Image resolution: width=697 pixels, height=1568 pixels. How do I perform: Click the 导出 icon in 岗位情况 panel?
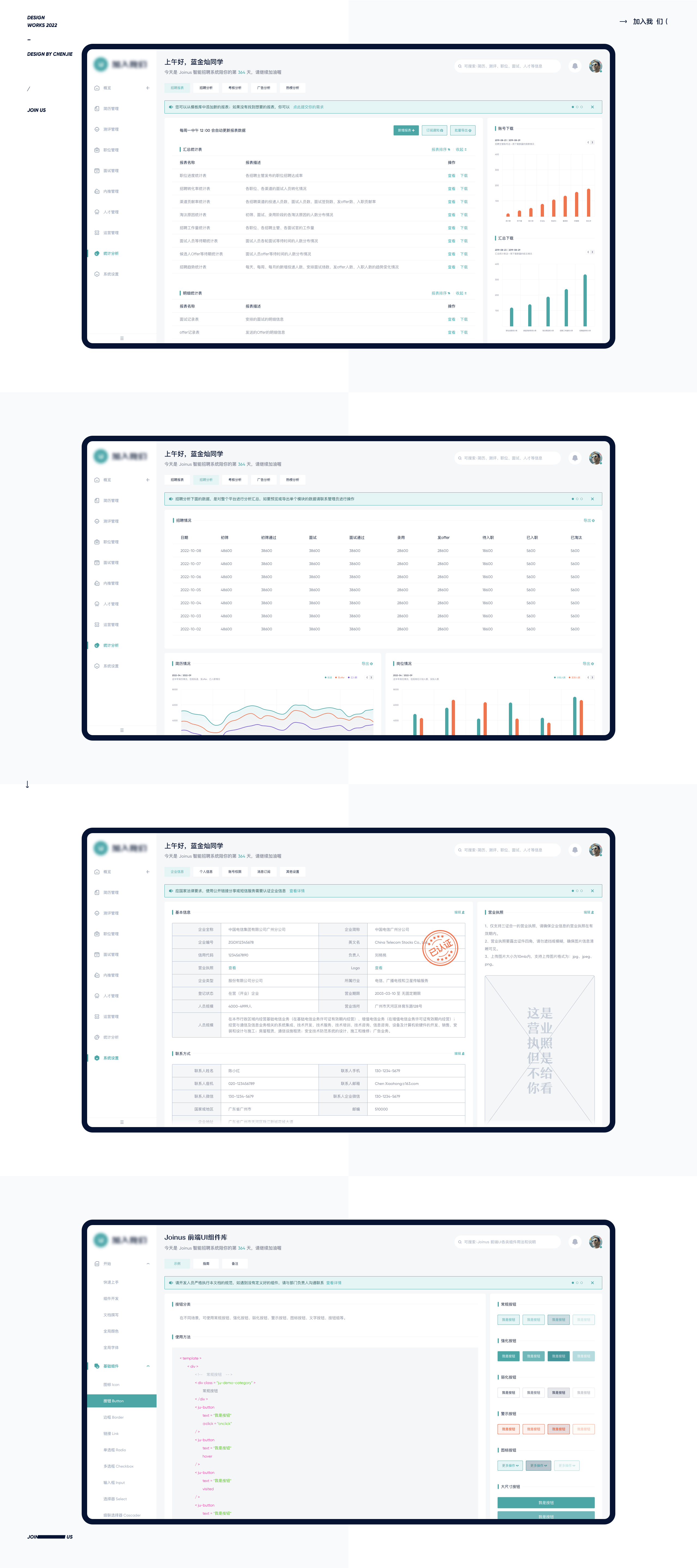[592, 664]
